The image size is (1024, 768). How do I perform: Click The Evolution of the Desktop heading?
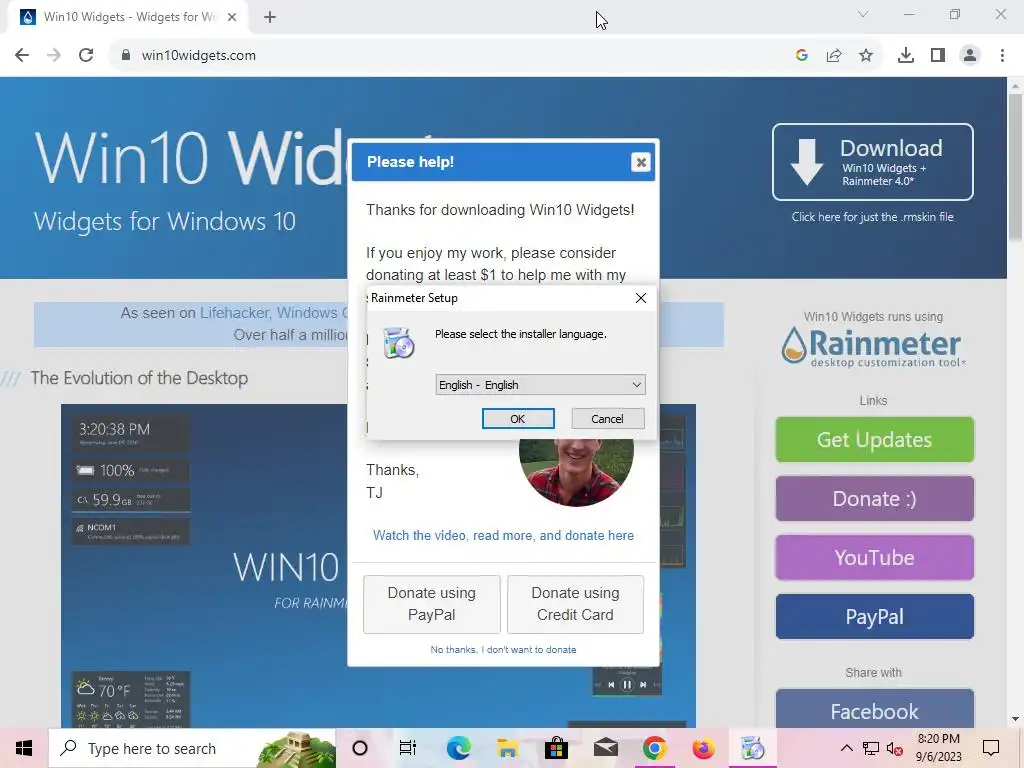[x=139, y=378]
